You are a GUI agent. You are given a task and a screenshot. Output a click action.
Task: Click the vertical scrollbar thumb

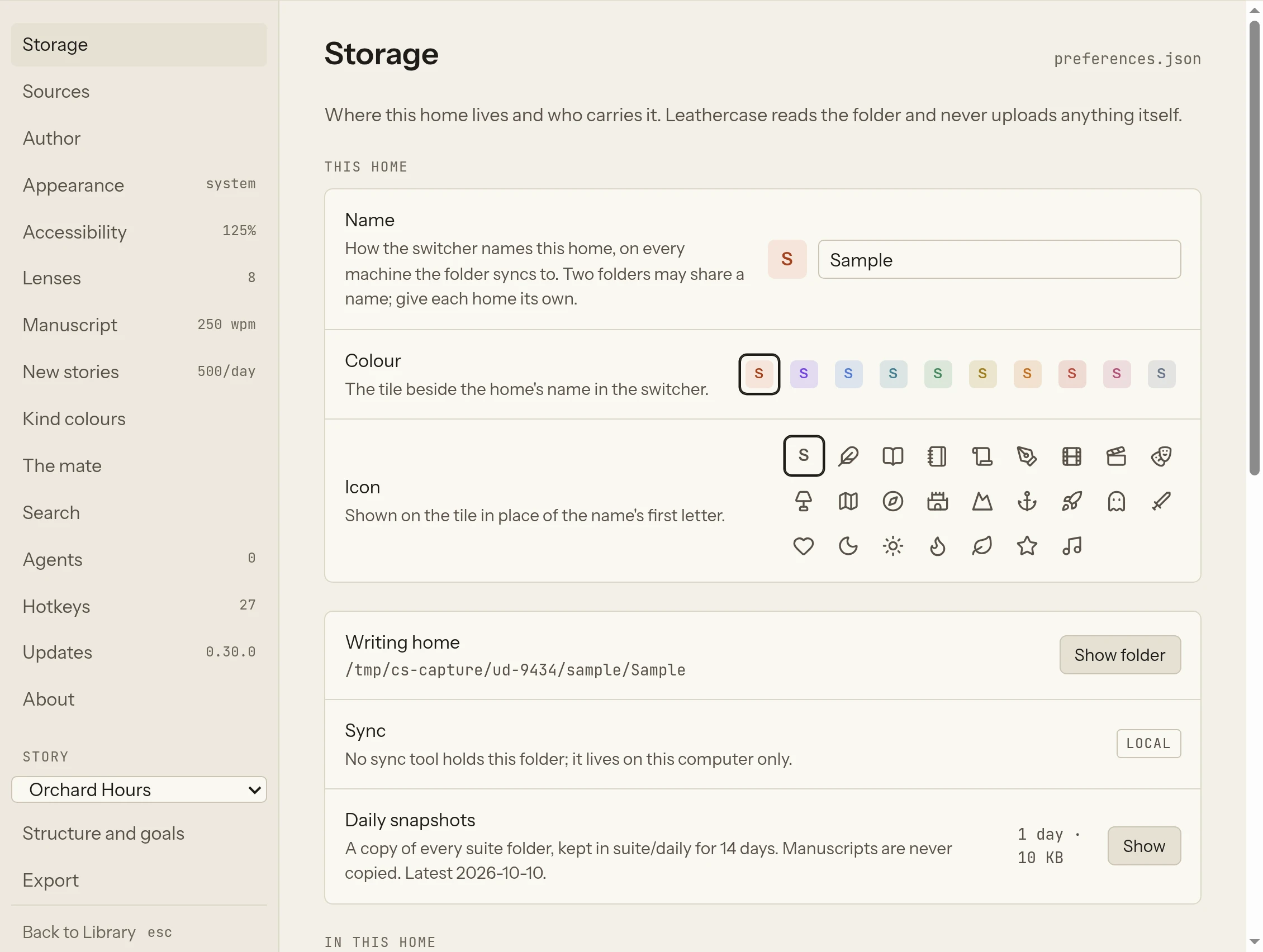[x=1255, y=248]
